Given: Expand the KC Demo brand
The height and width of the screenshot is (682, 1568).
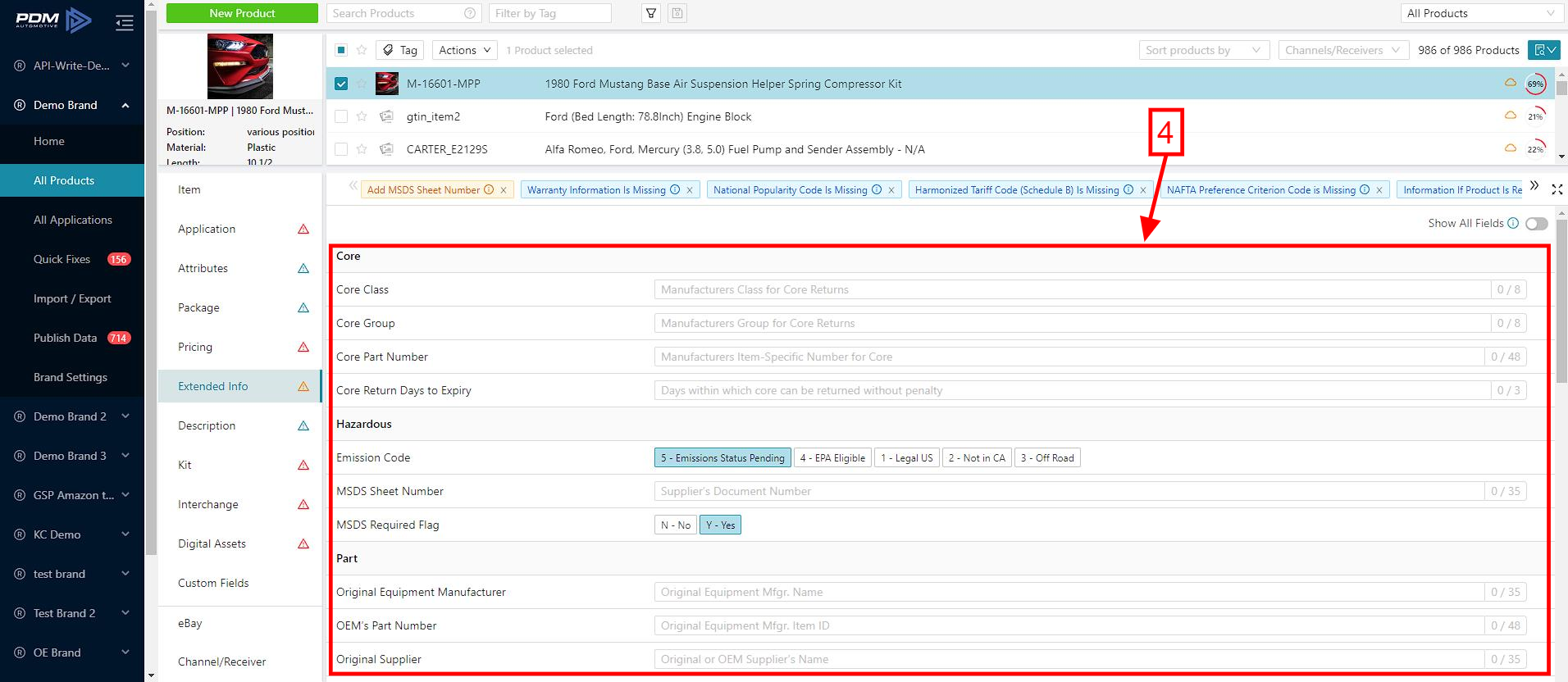Looking at the screenshot, I should pyautogui.click(x=72, y=534).
